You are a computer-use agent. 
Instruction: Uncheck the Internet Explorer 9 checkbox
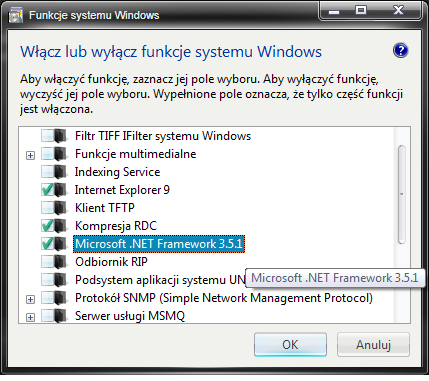tap(47, 190)
